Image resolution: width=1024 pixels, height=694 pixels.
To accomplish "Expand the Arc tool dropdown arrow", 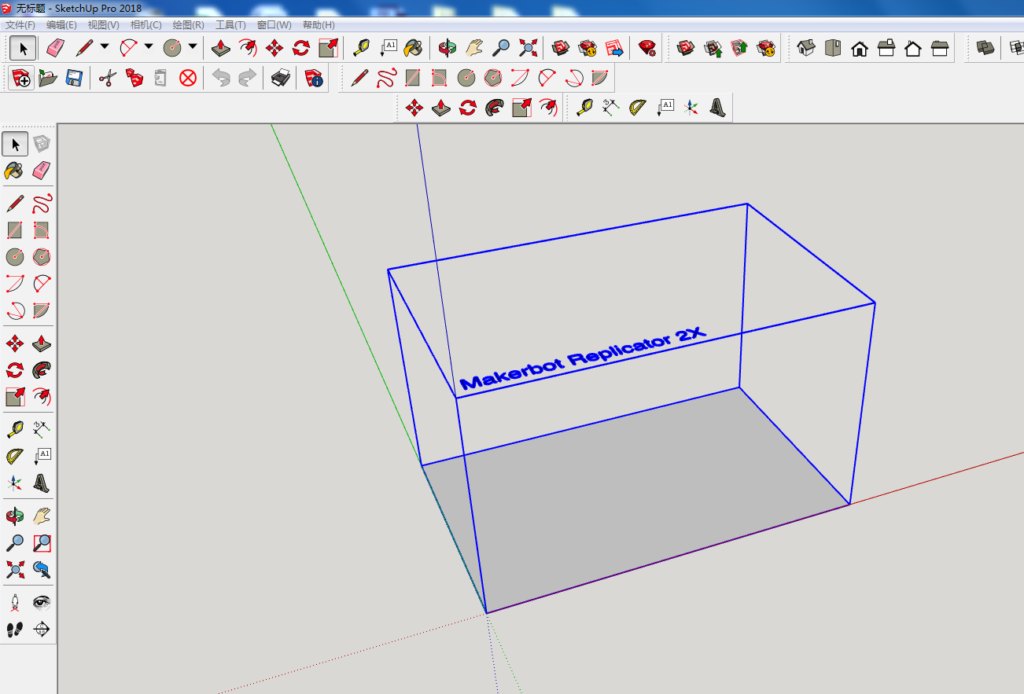I will click(148, 46).
